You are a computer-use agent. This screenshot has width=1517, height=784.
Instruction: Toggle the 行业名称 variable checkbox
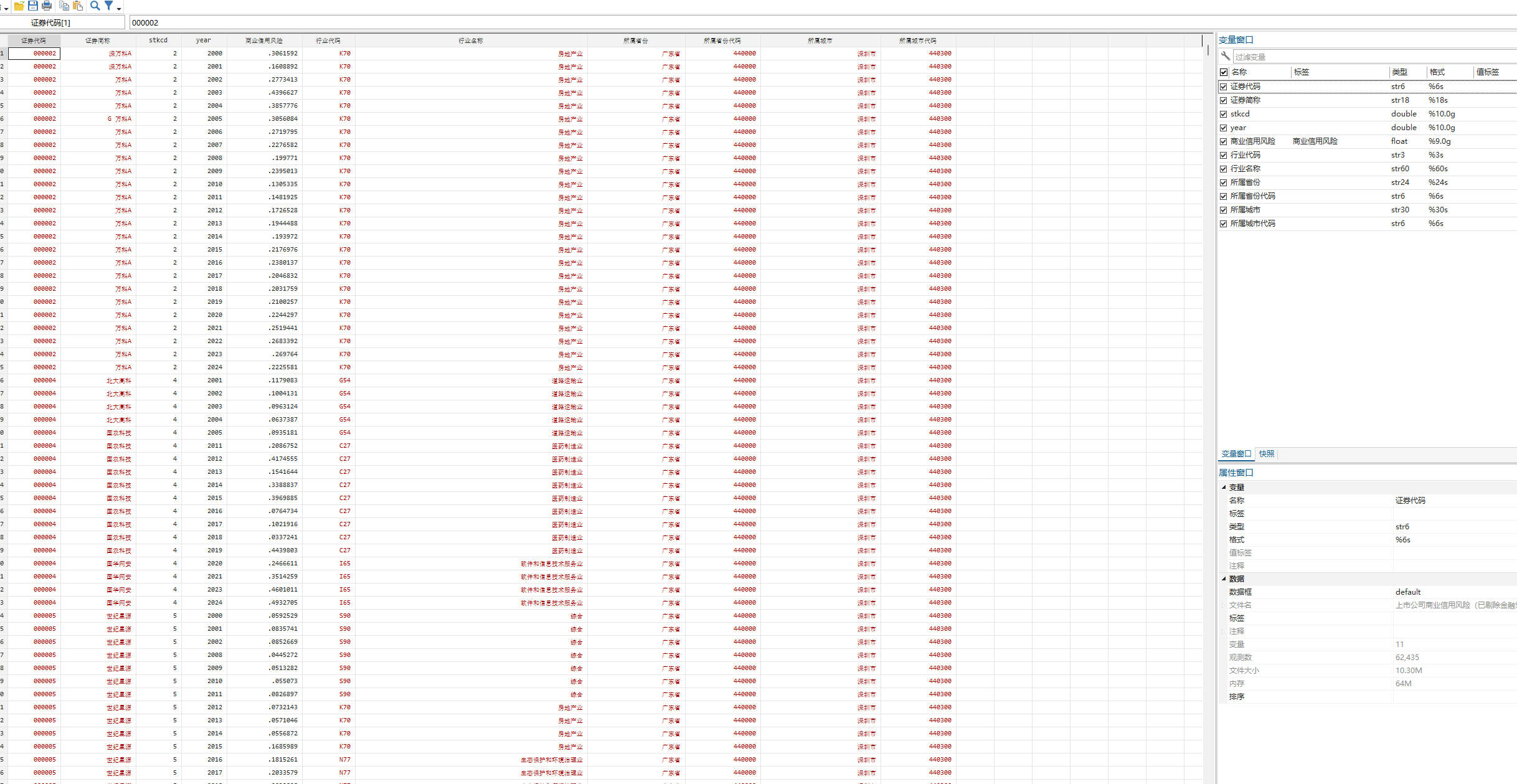click(1224, 169)
